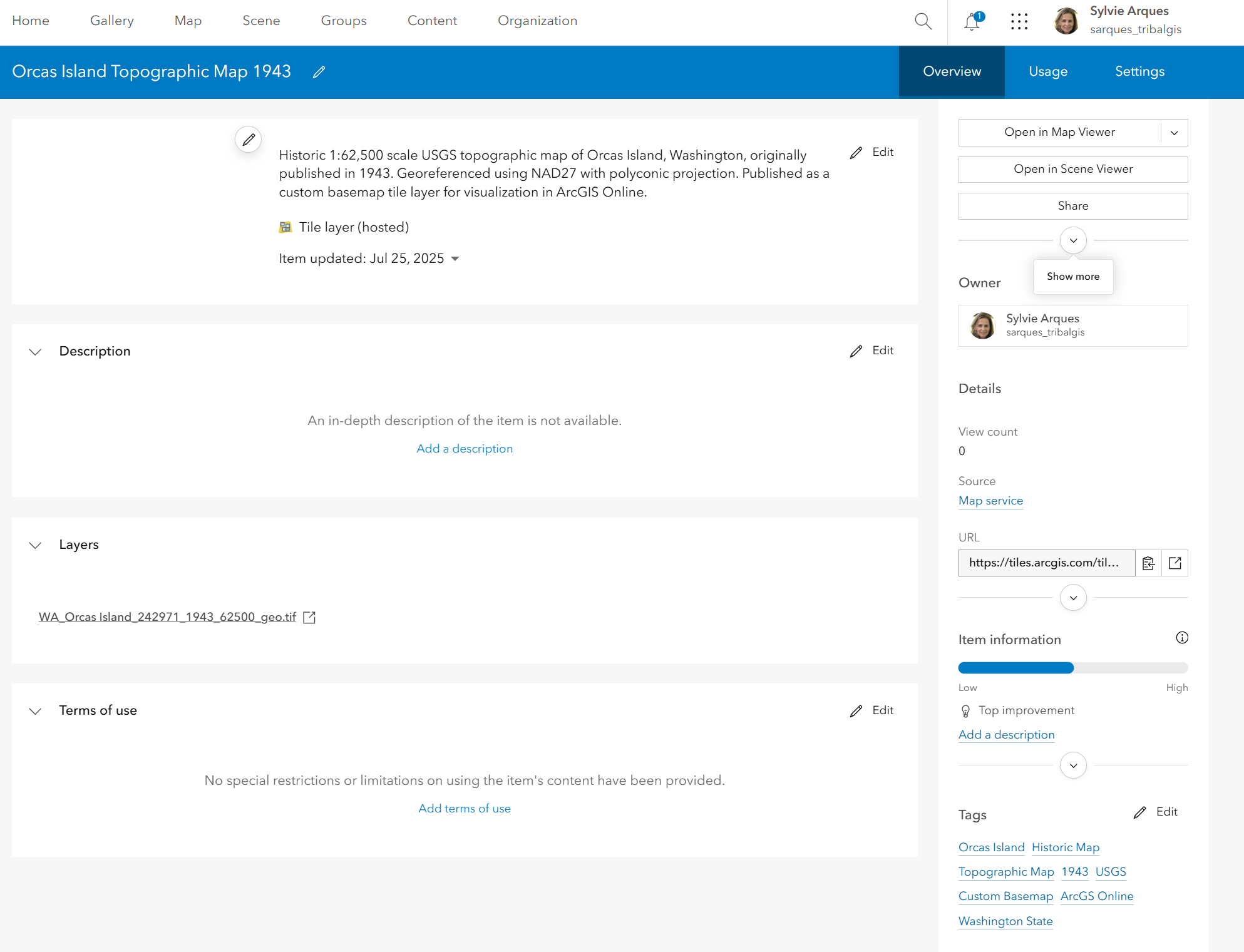The image size is (1244, 952).
Task: Click Add terms of use link
Action: (x=465, y=809)
